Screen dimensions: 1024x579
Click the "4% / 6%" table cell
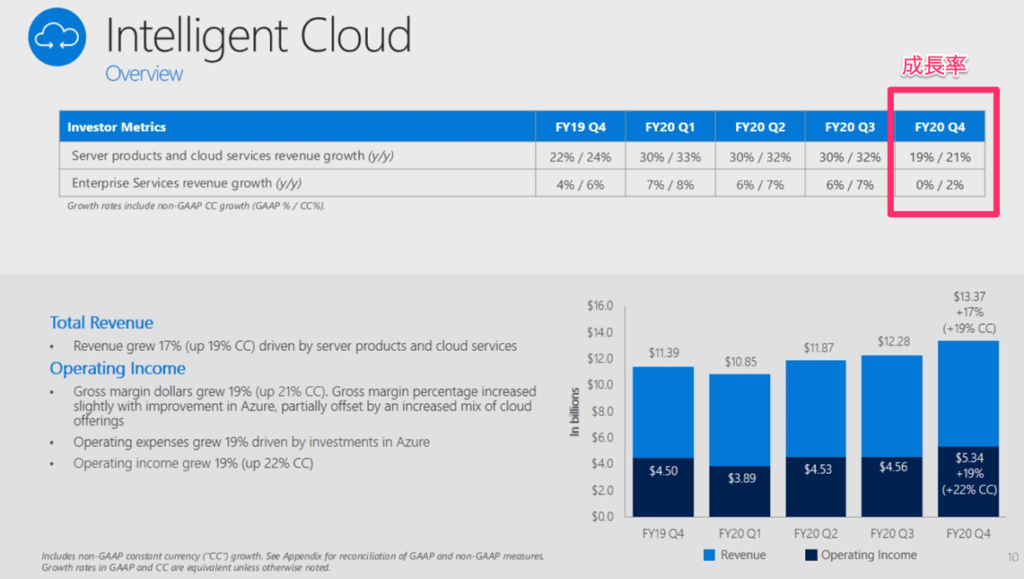click(581, 185)
